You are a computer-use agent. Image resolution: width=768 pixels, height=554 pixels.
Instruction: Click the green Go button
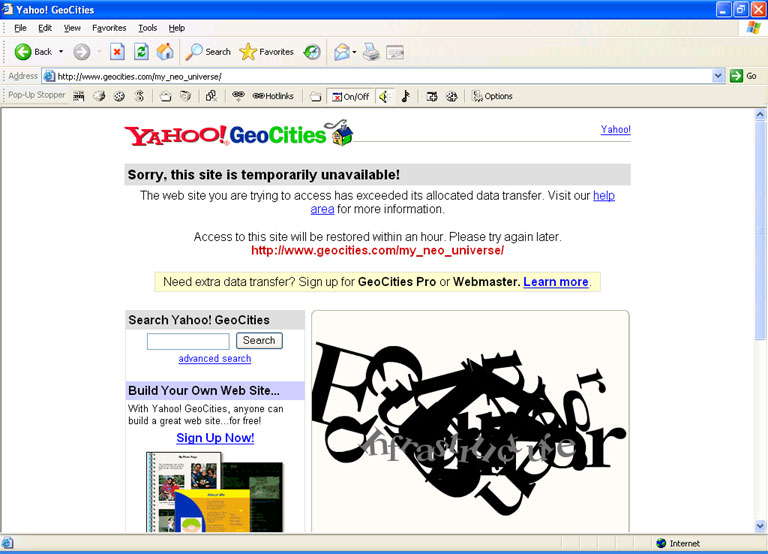(x=744, y=76)
